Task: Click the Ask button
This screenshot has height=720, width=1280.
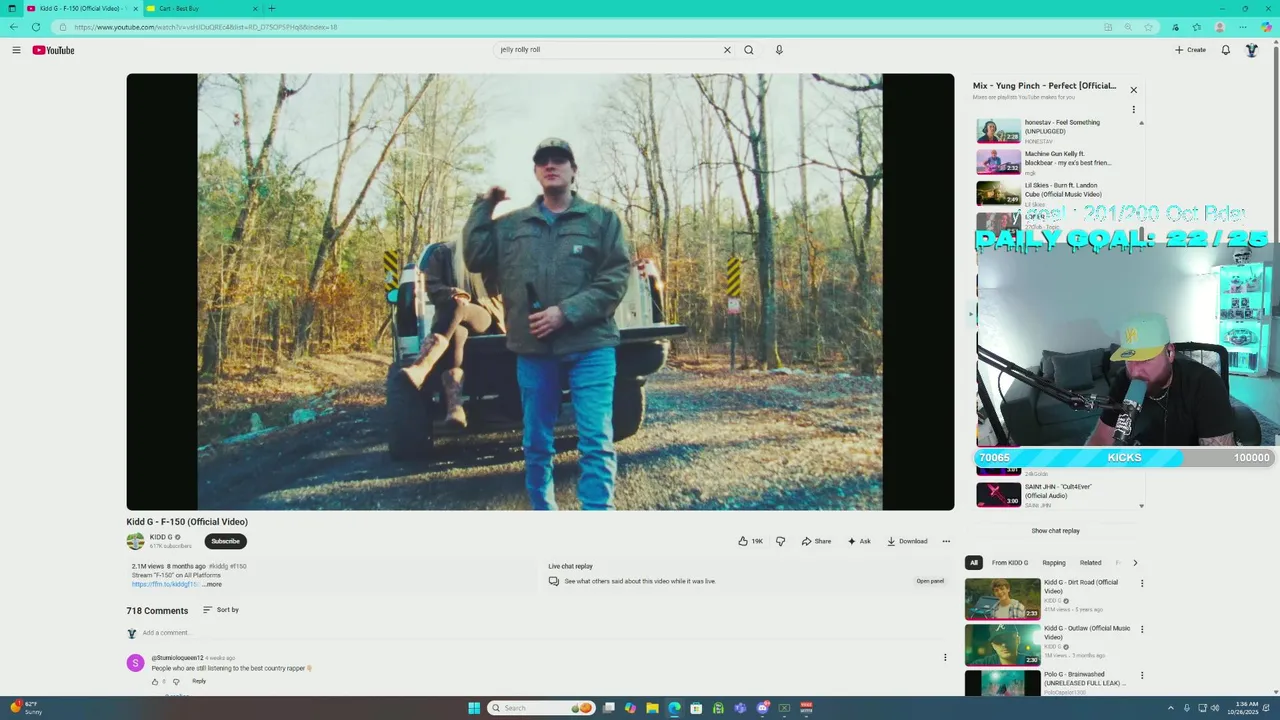Action: point(859,541)
